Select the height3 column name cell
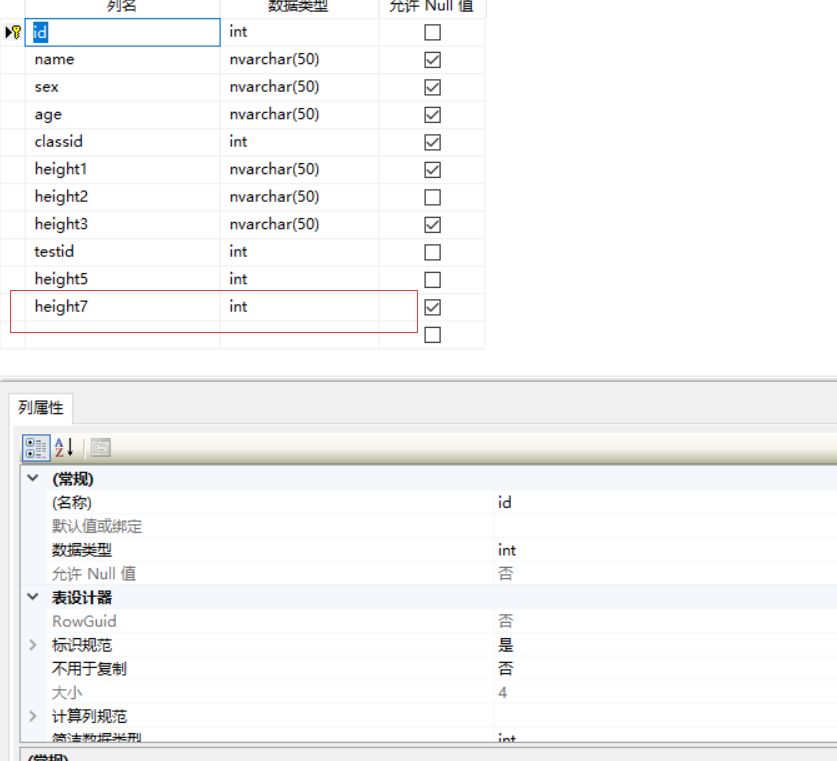The image size is (837, 761). click(x=122, y=224)
